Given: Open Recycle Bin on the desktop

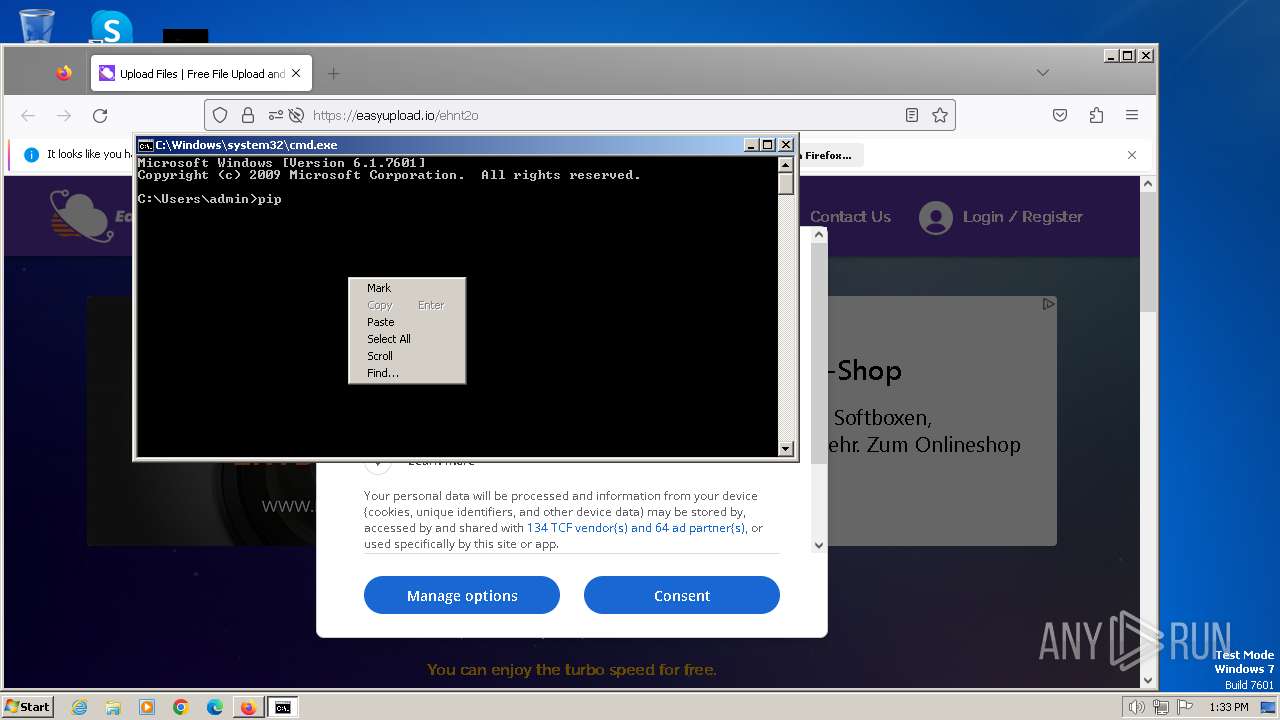Looking at the screenshot, I should [x=37, y=26].
